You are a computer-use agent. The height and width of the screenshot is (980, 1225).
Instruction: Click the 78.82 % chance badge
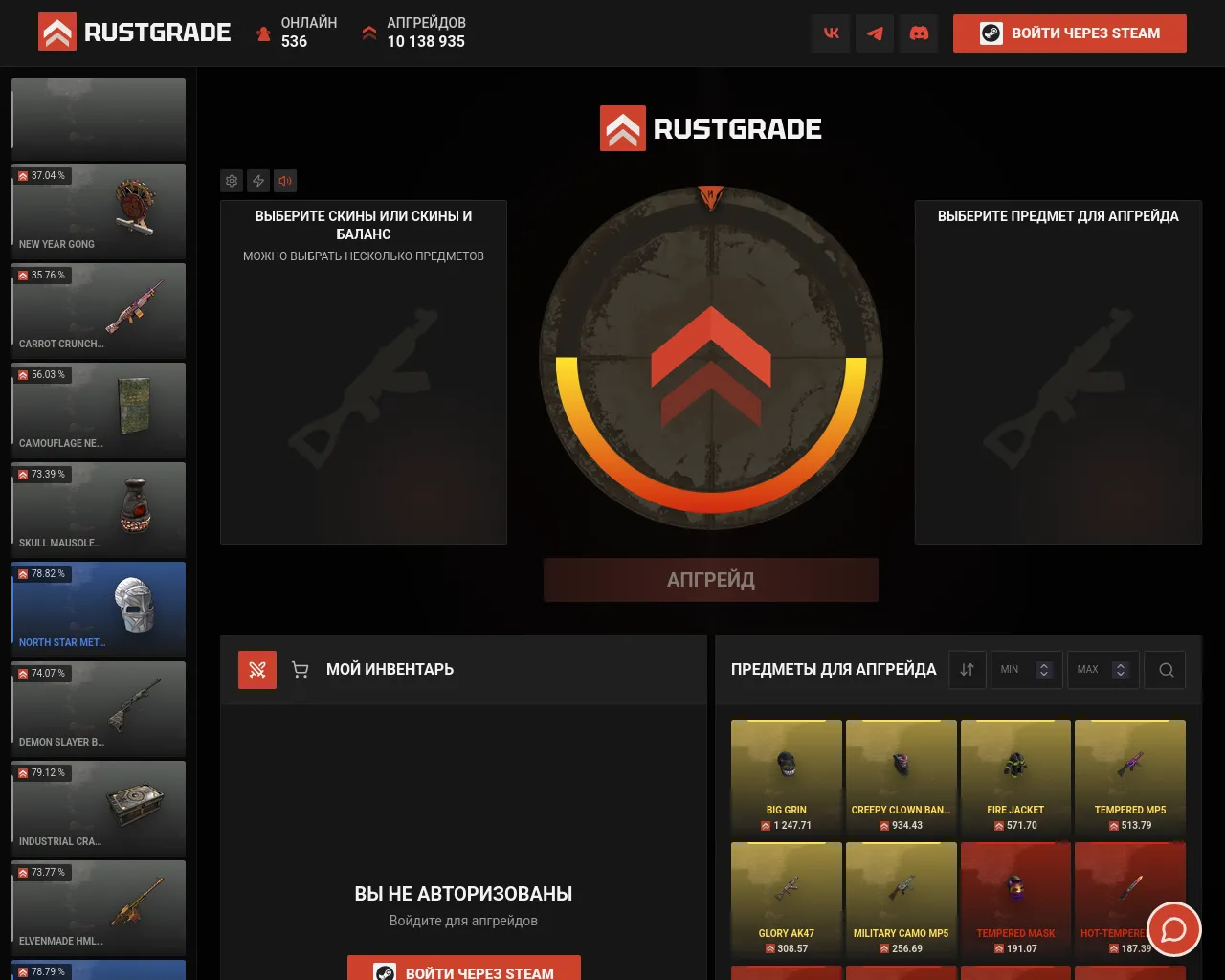(41, 574)
